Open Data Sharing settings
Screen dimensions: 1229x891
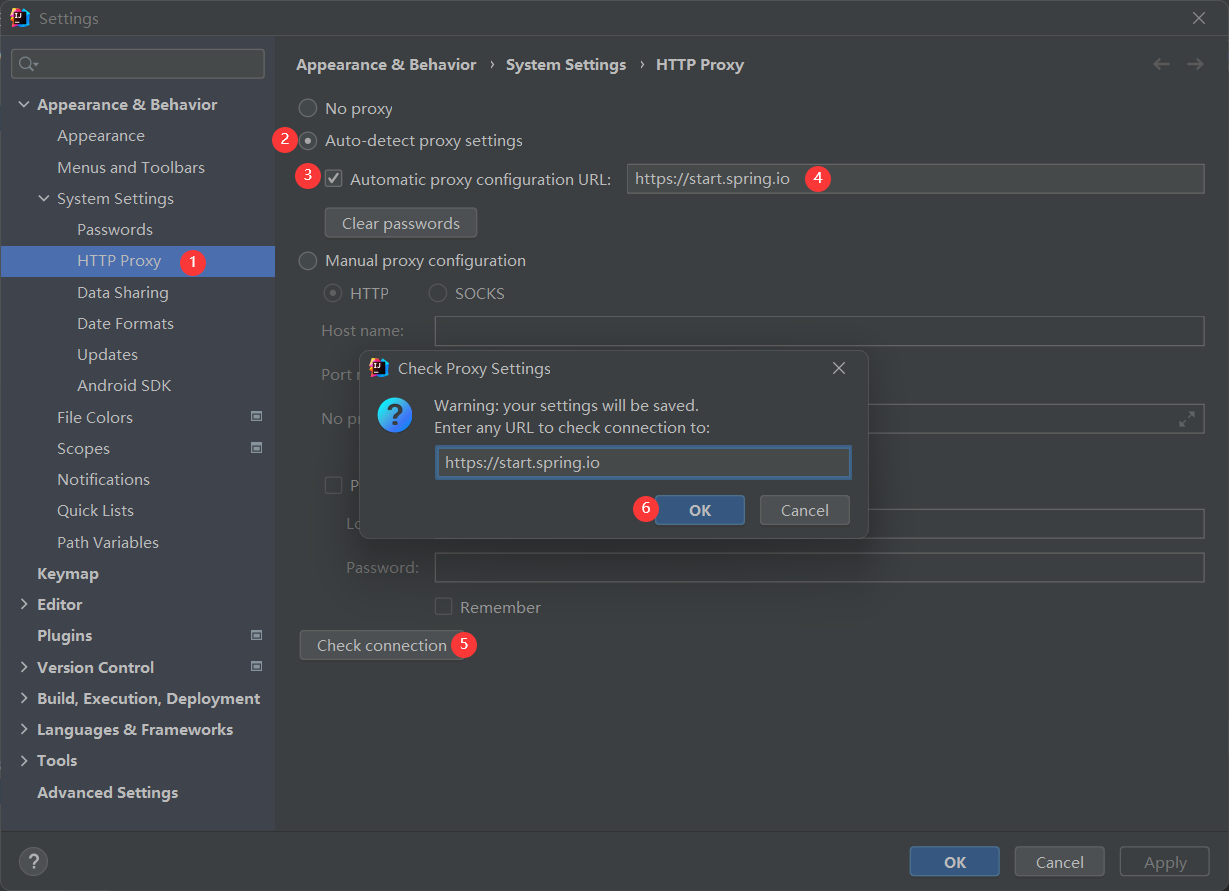point(123,292)
